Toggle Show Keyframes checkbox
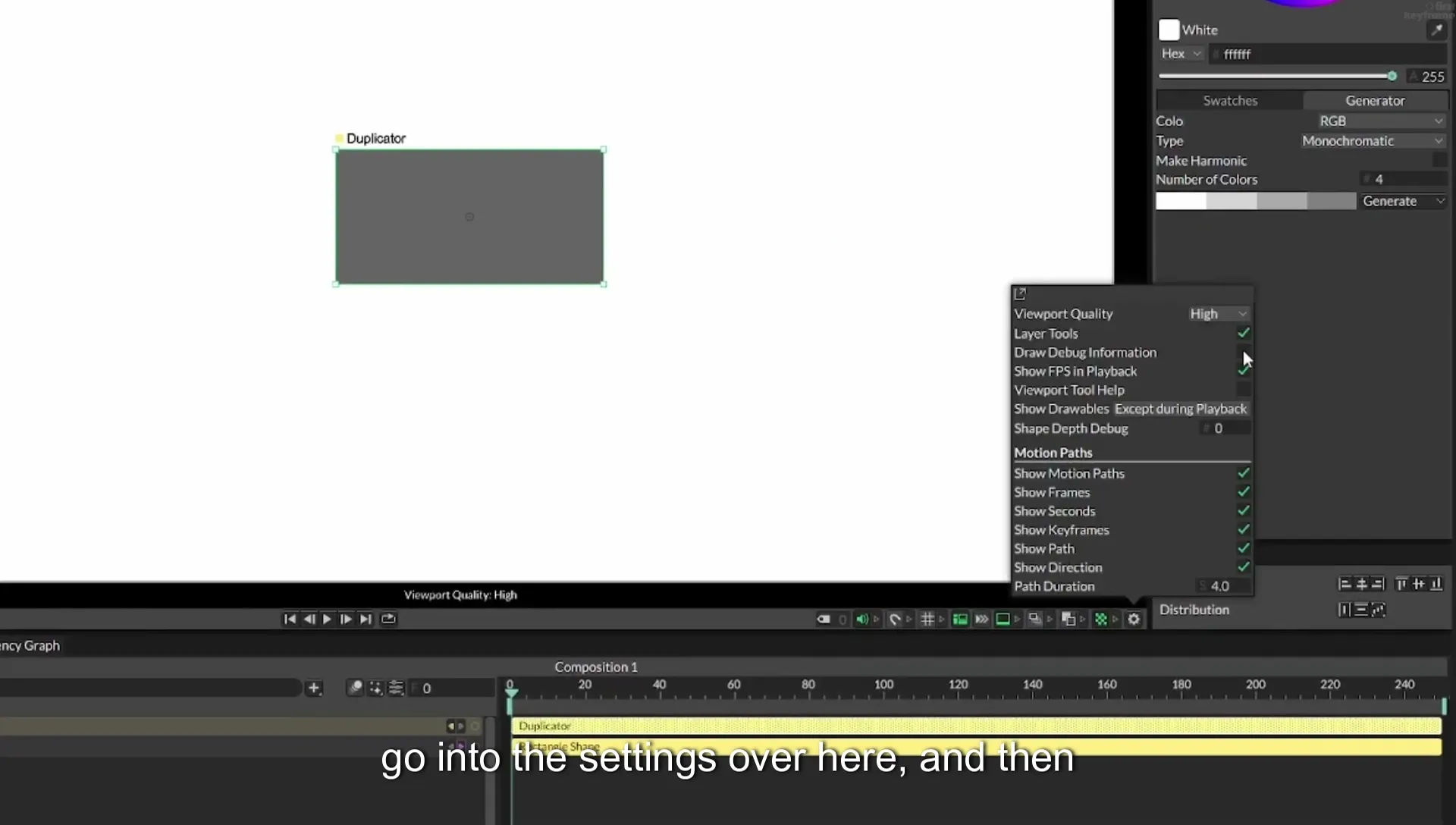The height and width of the screenshot is (825, 1456). [x=1243, y=529]
